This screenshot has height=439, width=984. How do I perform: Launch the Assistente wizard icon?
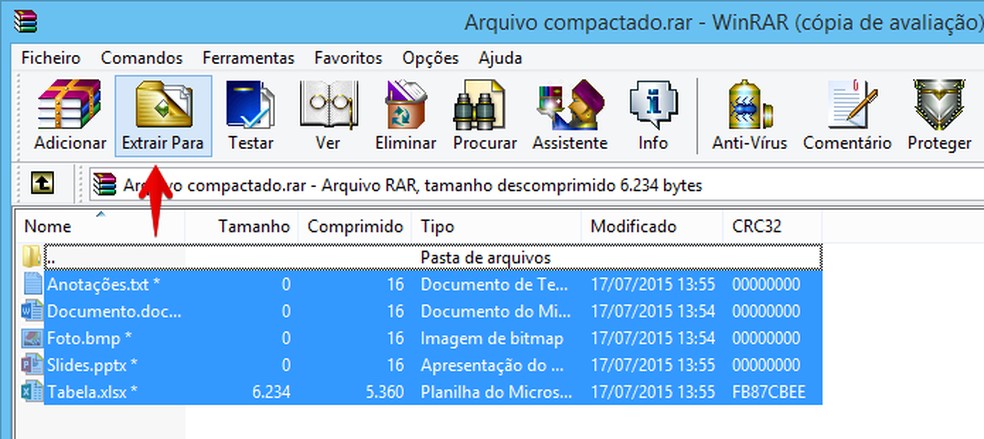pyautogui.click(x=570, y=104)
